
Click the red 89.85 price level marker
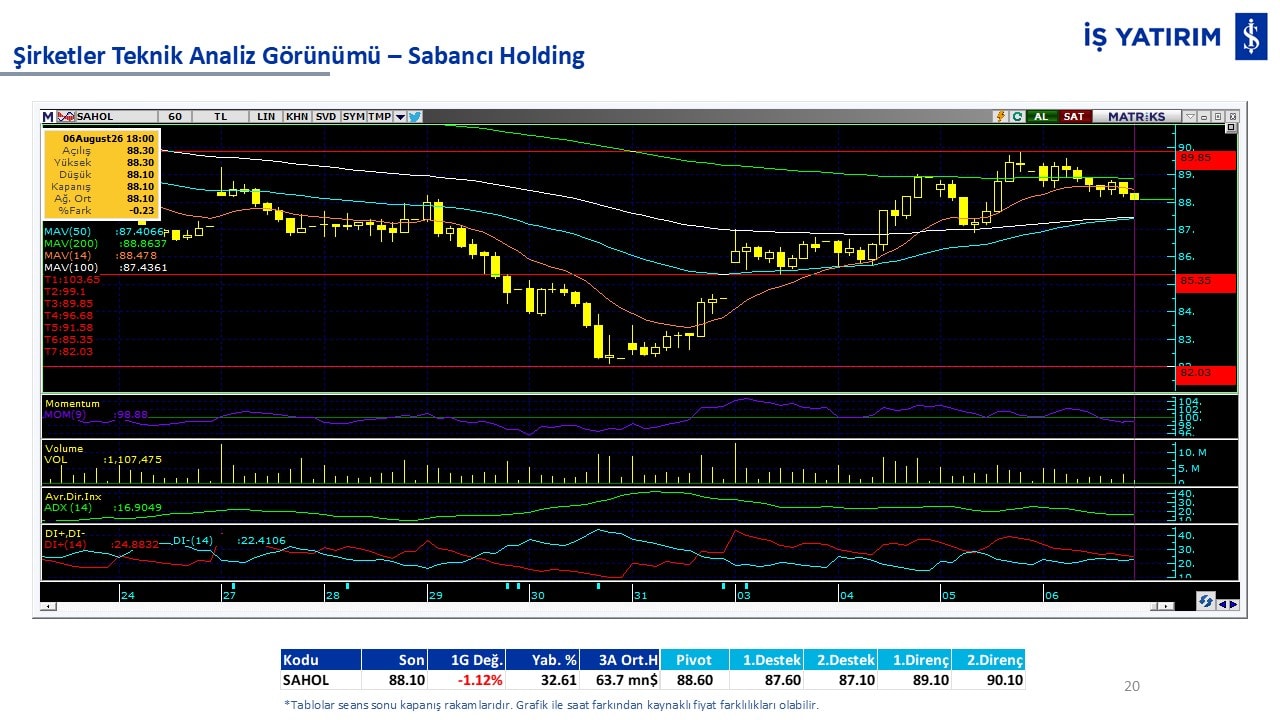click(x=1207, y=159)
